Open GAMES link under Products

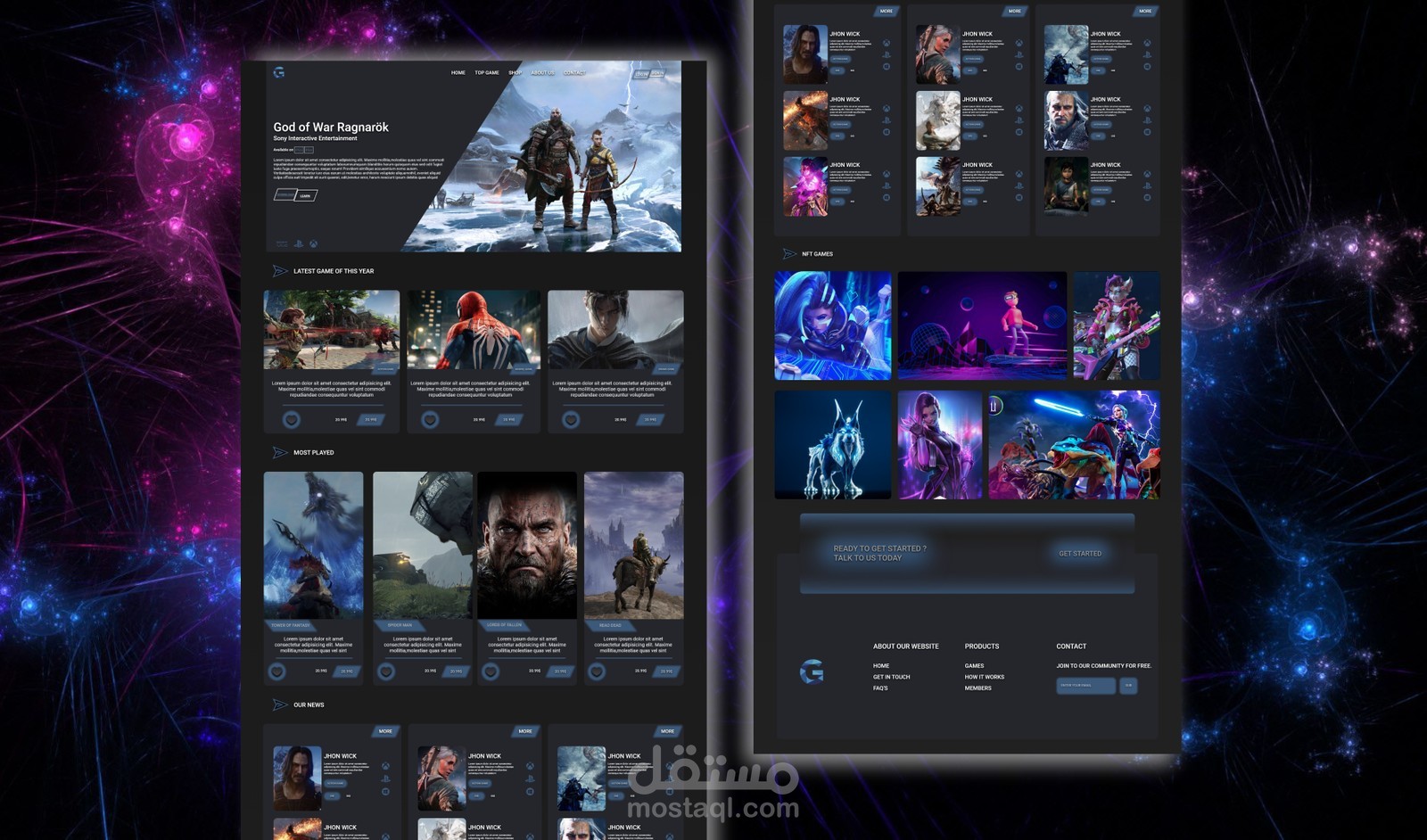point(974,666)
